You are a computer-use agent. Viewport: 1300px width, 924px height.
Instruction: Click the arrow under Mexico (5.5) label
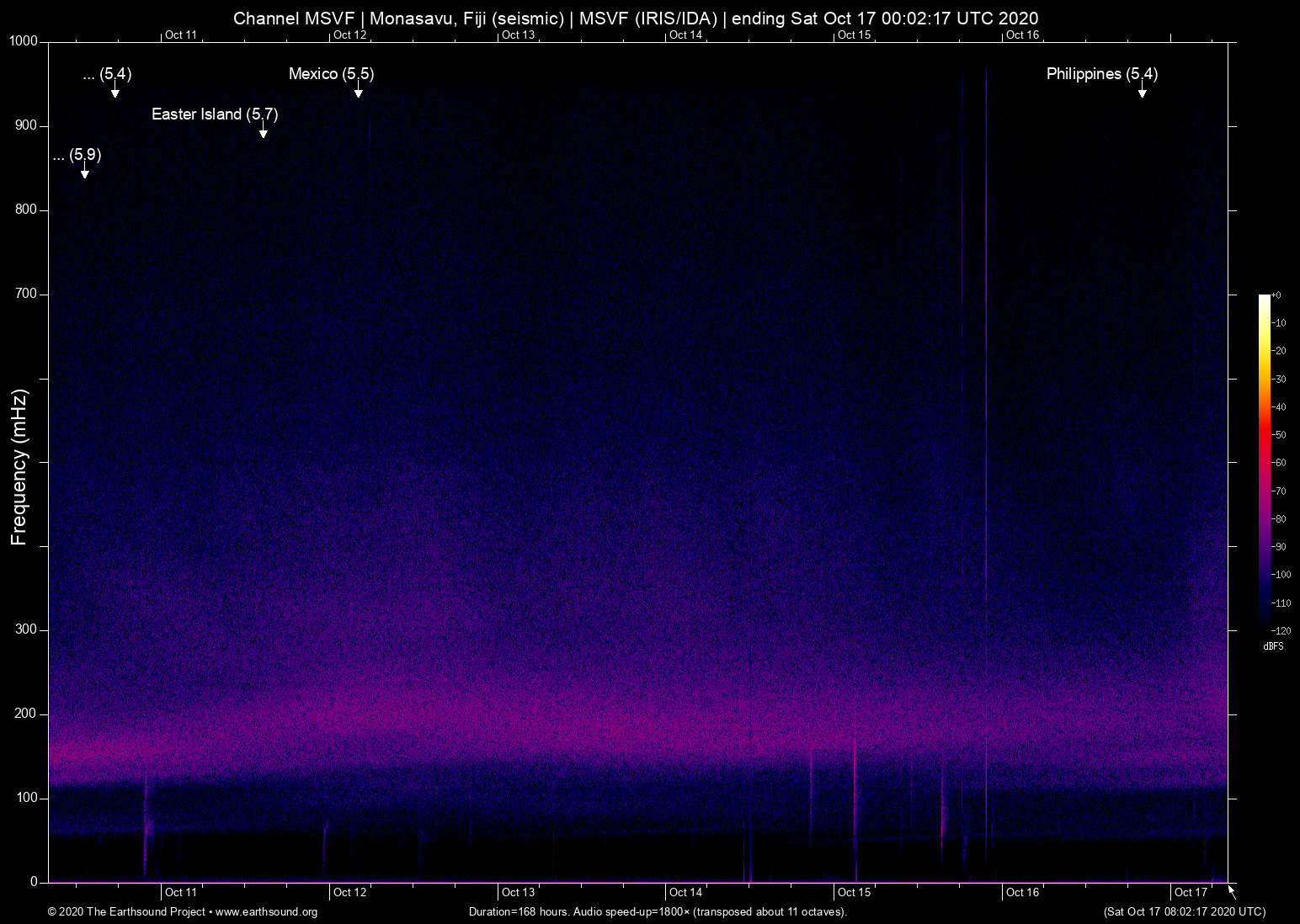click(x=358, y=91)
